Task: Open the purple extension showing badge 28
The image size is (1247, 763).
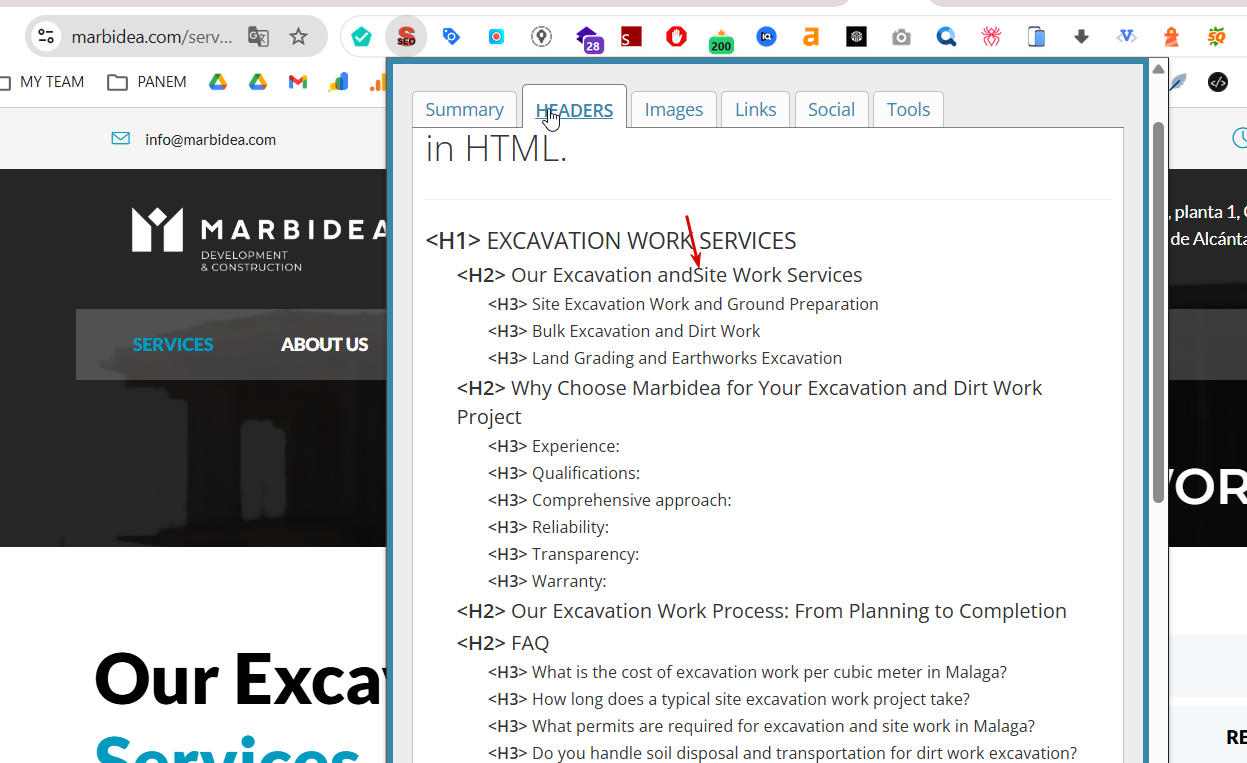Action: click(589, 39)
